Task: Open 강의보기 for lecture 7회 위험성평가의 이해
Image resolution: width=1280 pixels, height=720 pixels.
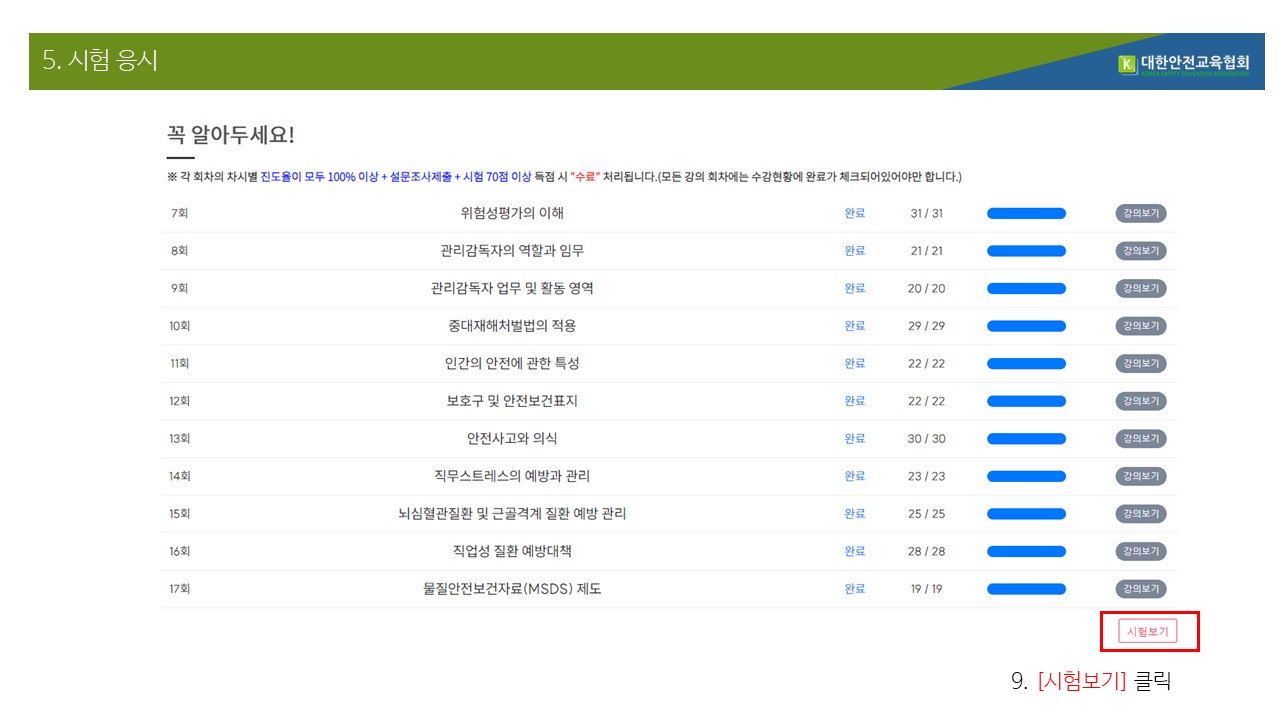Action: pos(1141,213)
